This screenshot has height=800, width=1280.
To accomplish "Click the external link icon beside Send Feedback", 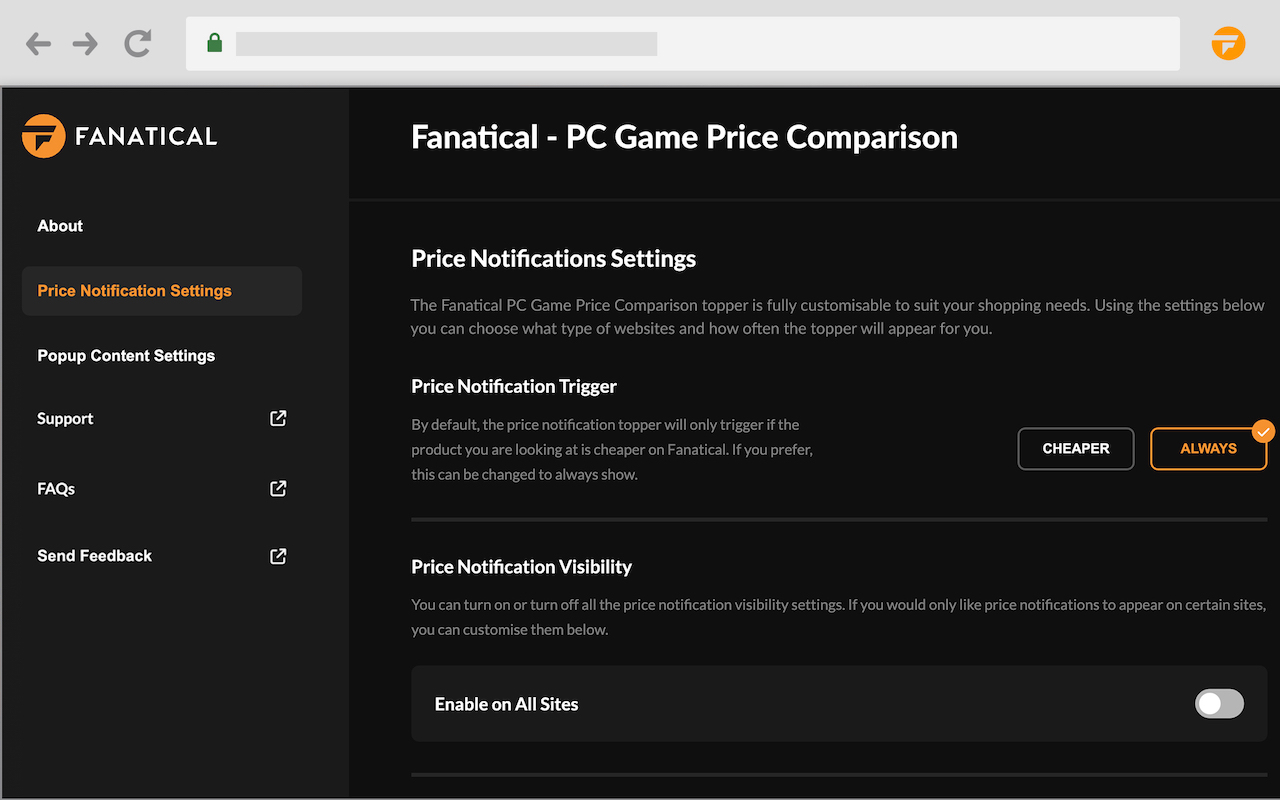I will (277, 556).
